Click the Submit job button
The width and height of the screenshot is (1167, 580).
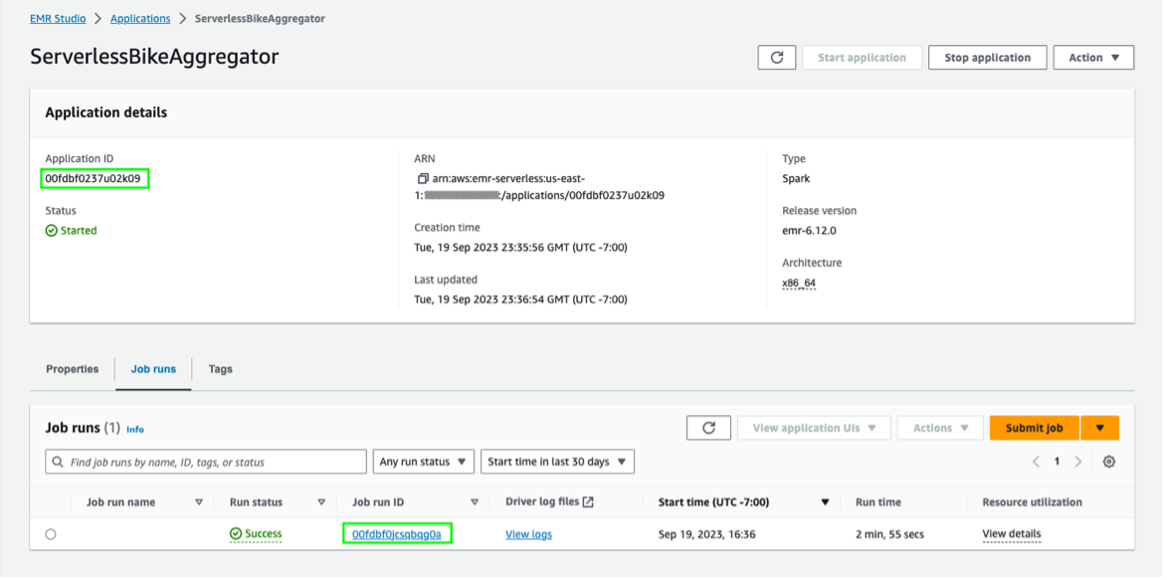pyautogui.click(x=1034, y=428)
